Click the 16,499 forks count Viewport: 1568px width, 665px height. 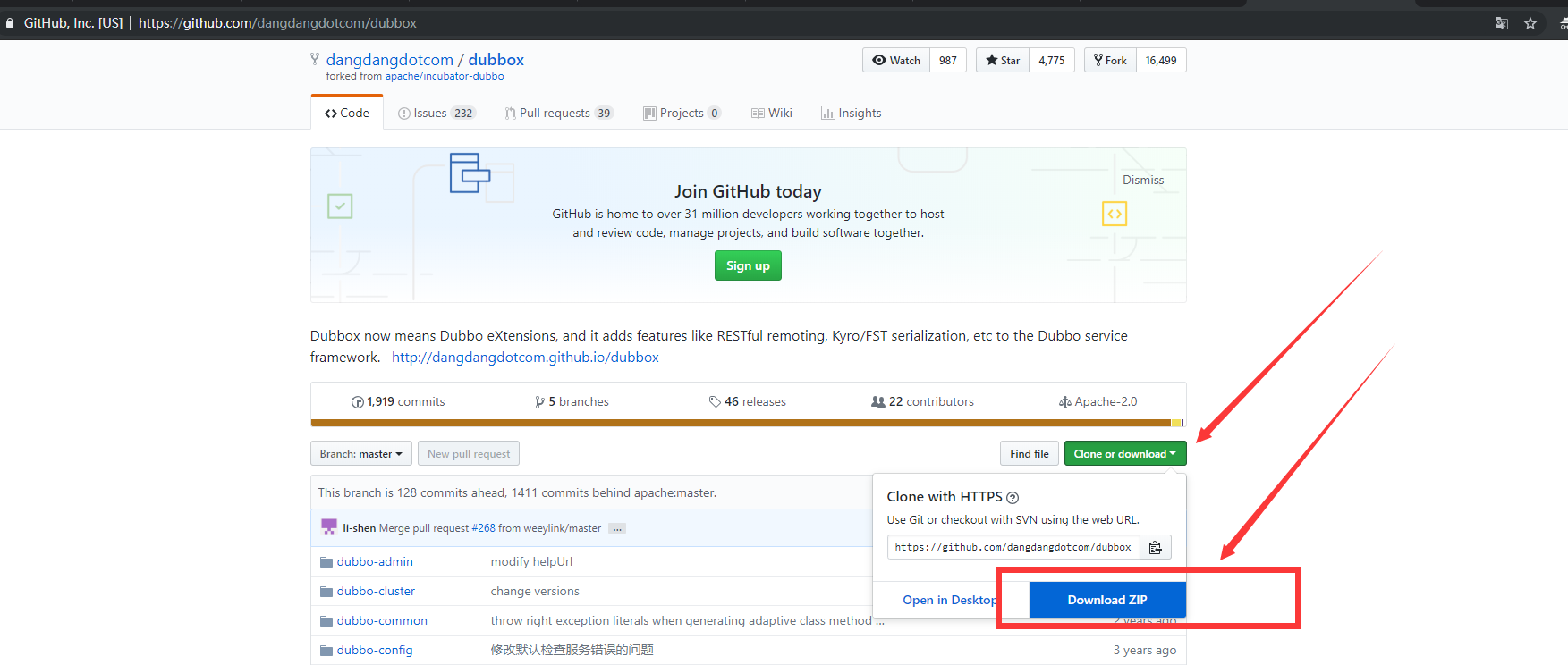[1161, 60]
